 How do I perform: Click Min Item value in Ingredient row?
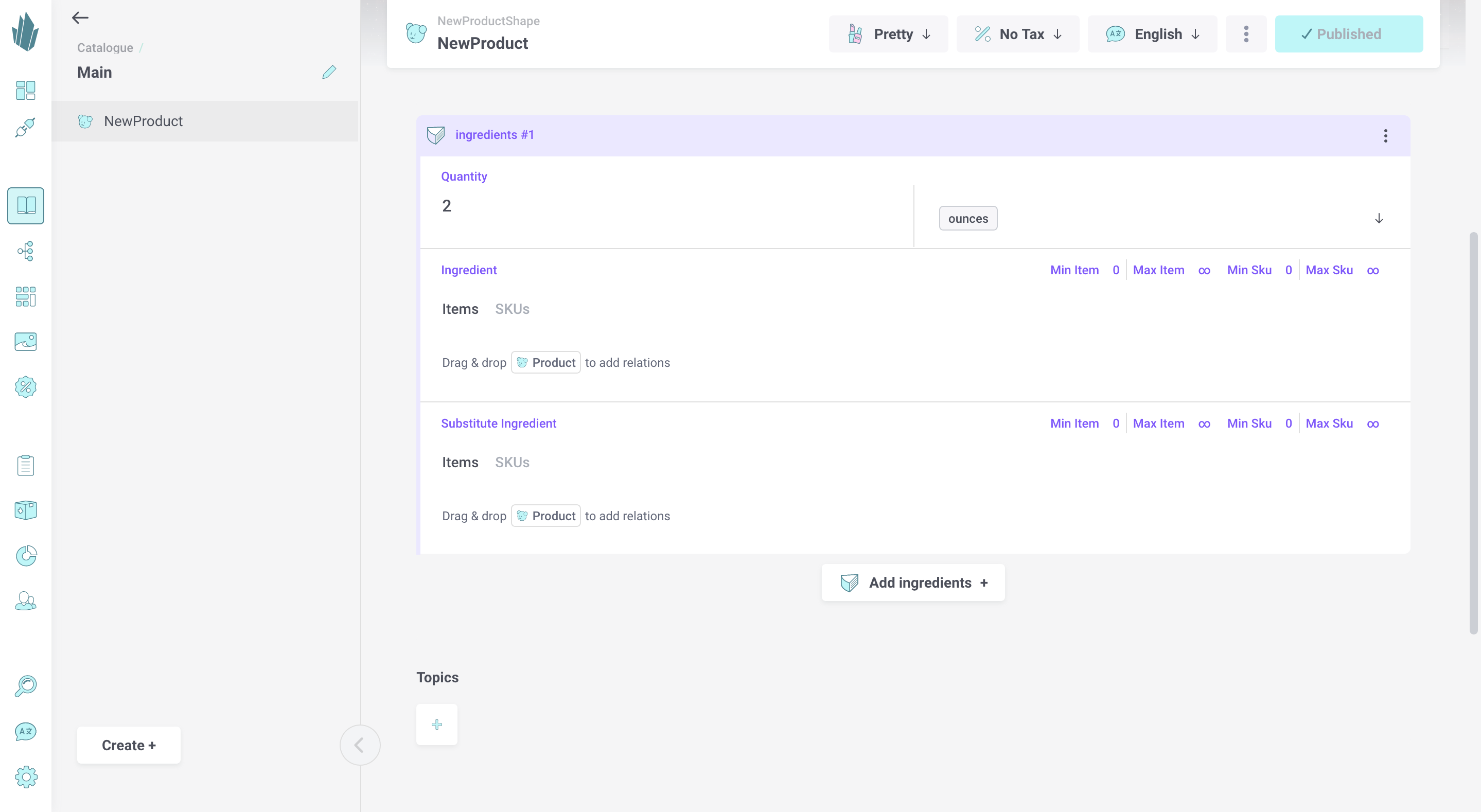pyautogui.click(x=1115, y=270)
